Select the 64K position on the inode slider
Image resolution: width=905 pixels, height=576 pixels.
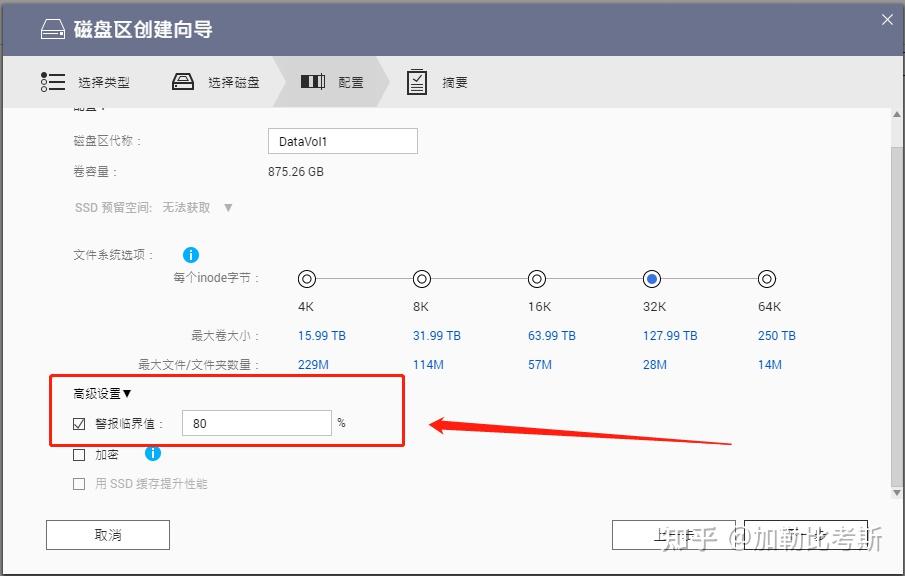pyautogui.click(x=767, y=279)
